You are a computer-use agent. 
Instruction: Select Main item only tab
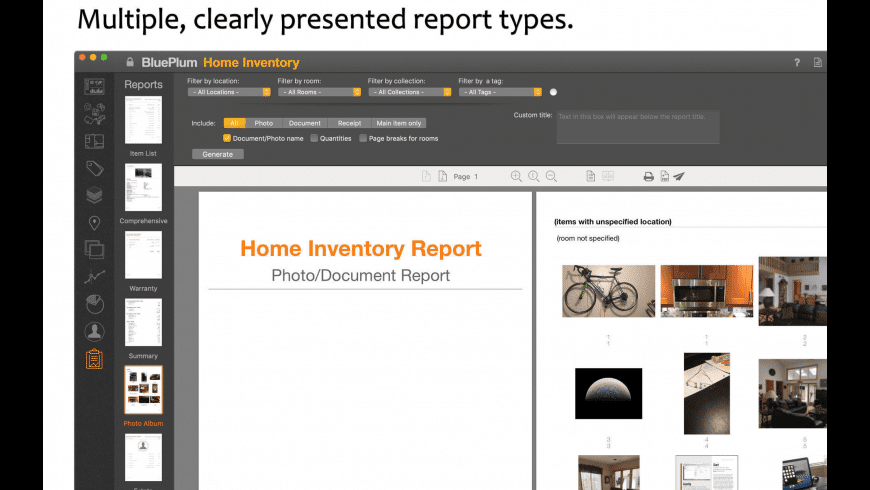tap(398, 123)
